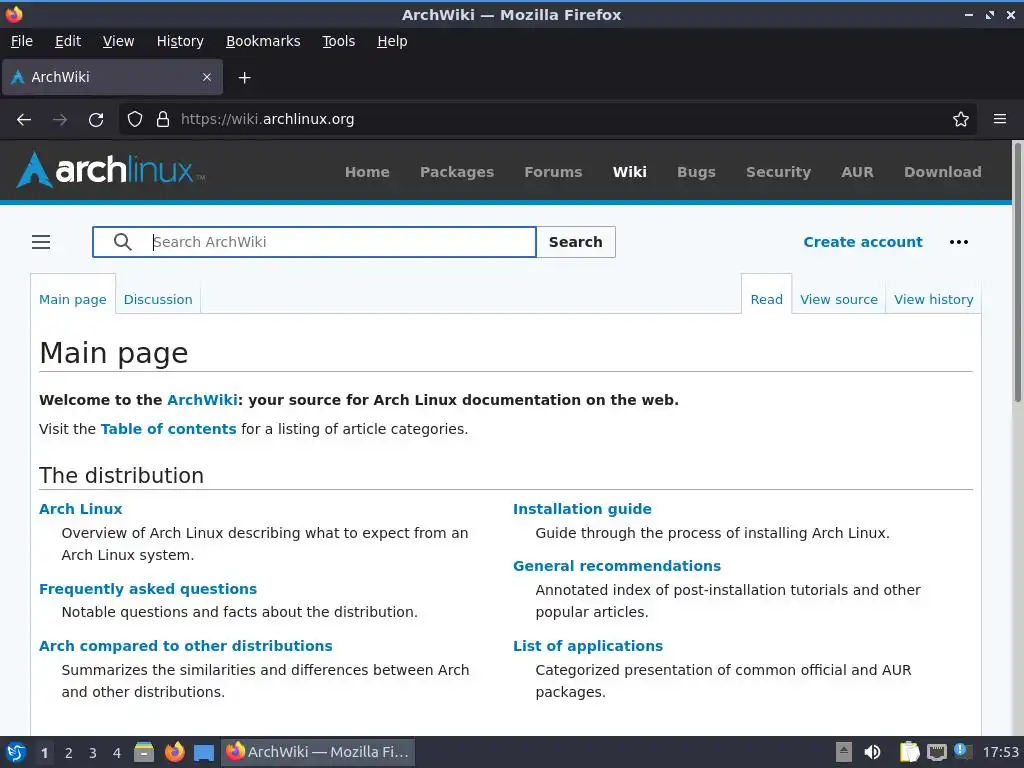Open the shield tracking protection icon

135,120
